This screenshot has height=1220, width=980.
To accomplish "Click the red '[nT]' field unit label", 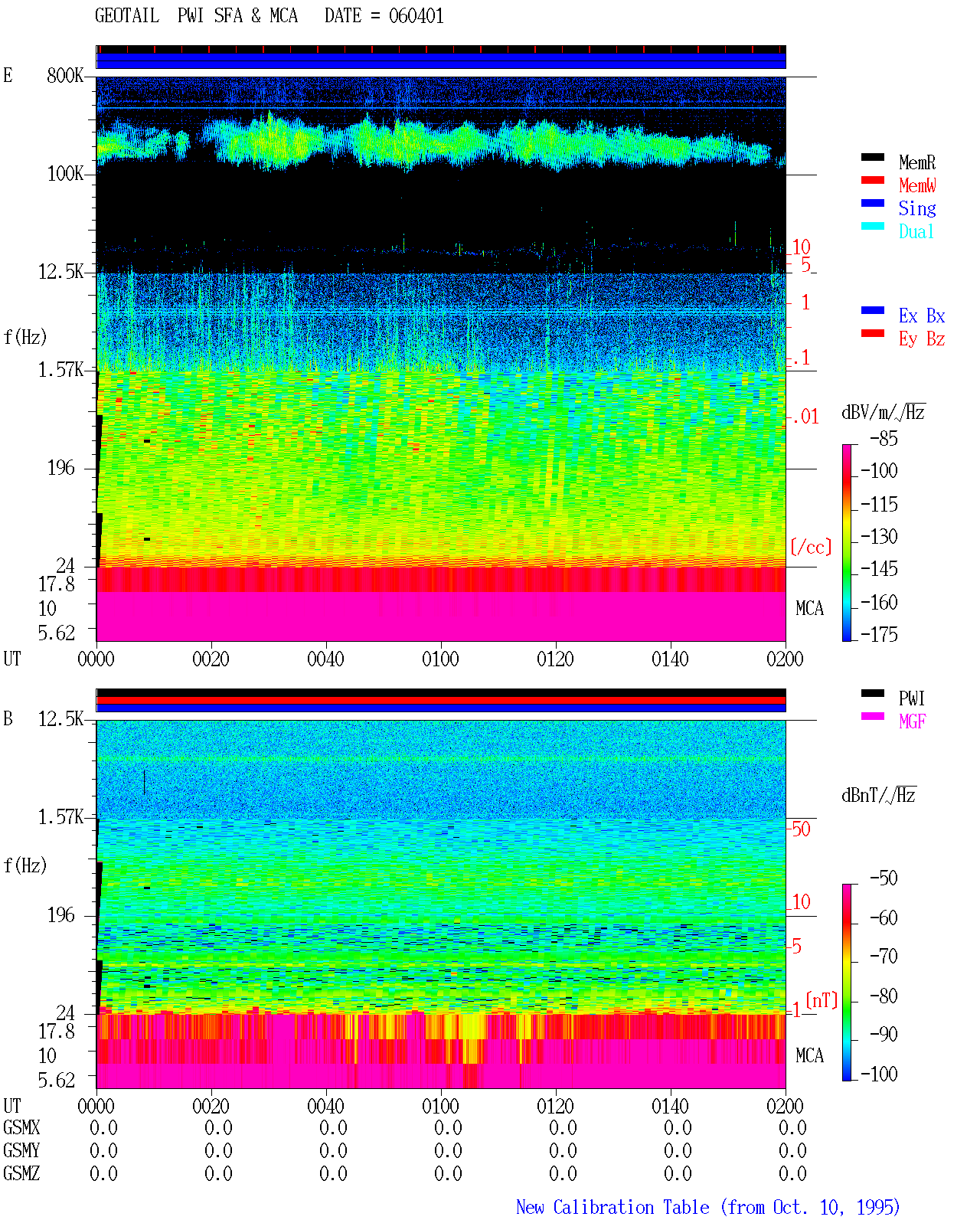I will (822, 1000).
